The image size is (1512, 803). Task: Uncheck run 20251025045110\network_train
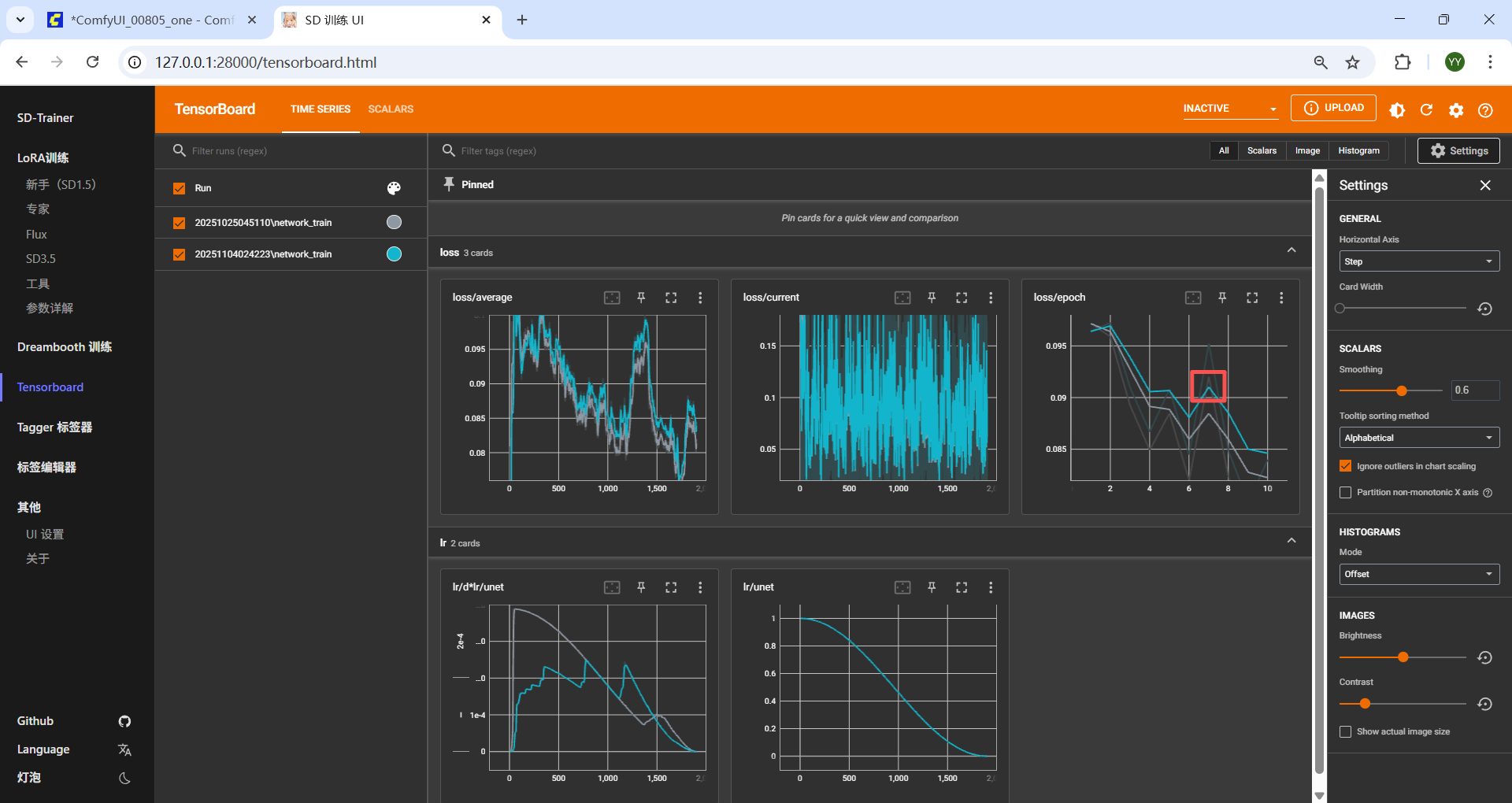179,223
